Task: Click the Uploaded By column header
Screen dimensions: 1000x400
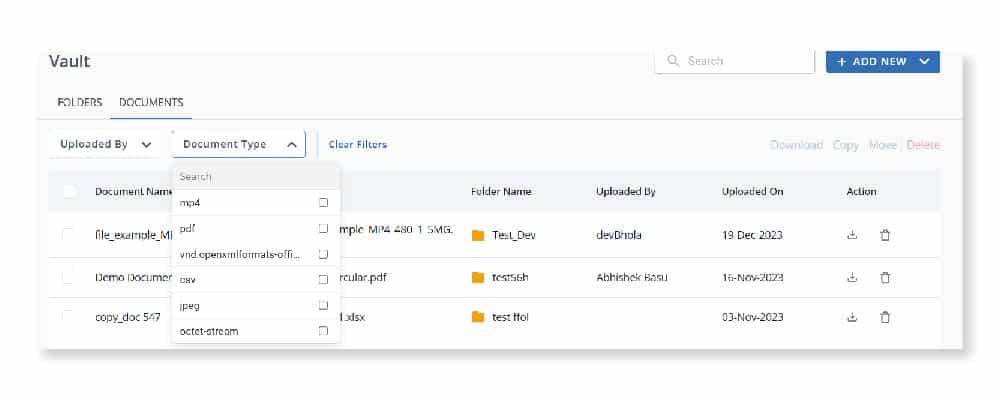Action: coord(626,191)
